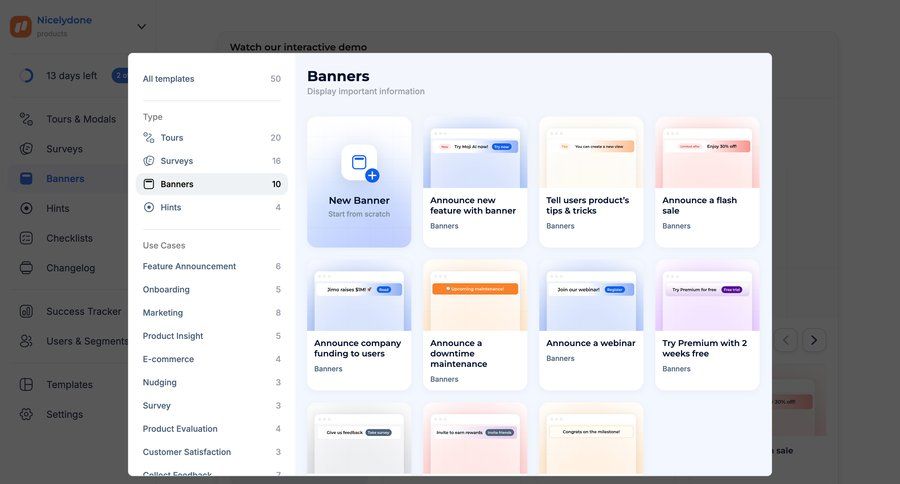Select Customer Satisfaction use case
This screenshot has width=900, height=484.
pyautogui.click(x=212, y=452)
